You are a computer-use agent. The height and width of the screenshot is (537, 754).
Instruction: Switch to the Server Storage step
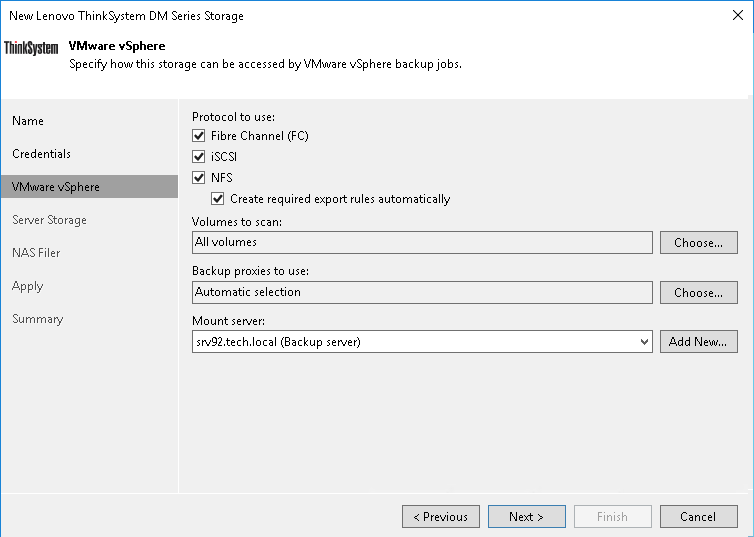pos(49,220)
